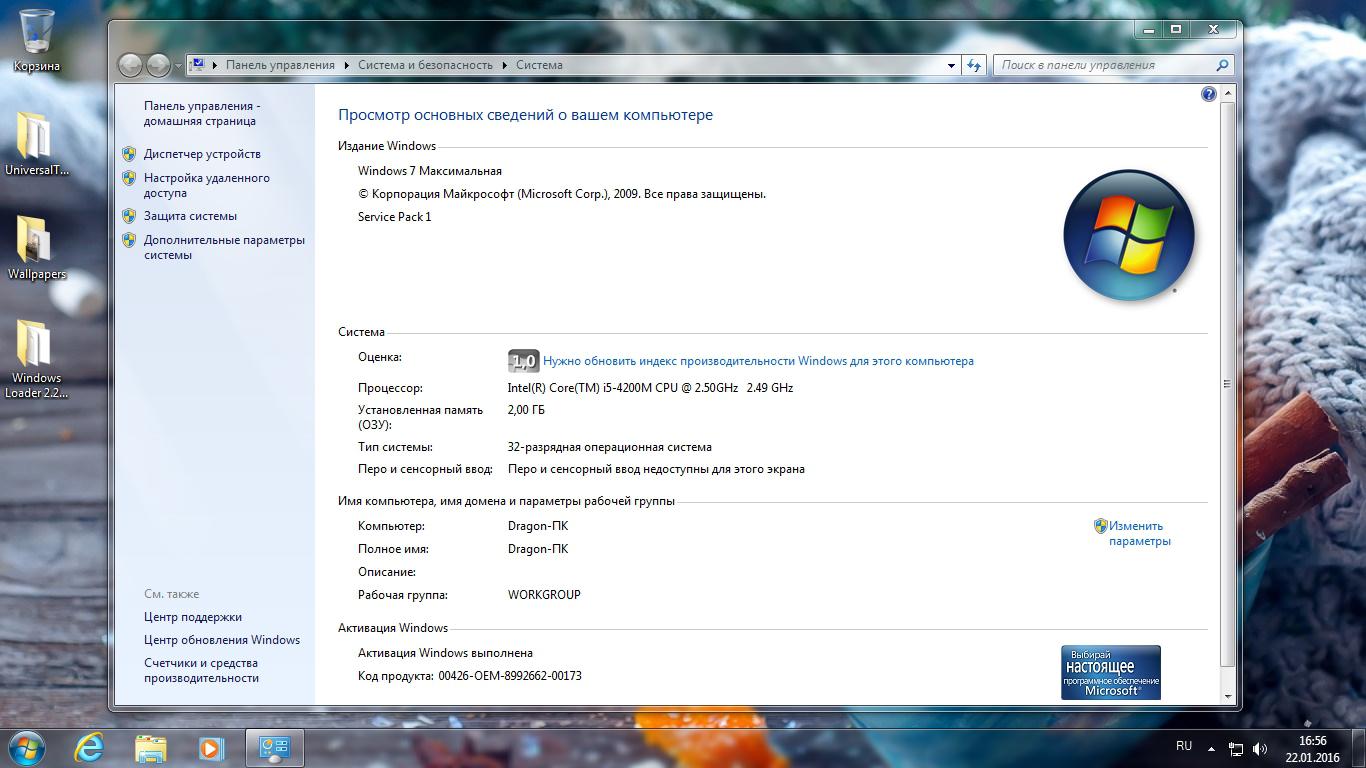
Task: Open the Windows Start menu orb
Action: click(27, 748)
